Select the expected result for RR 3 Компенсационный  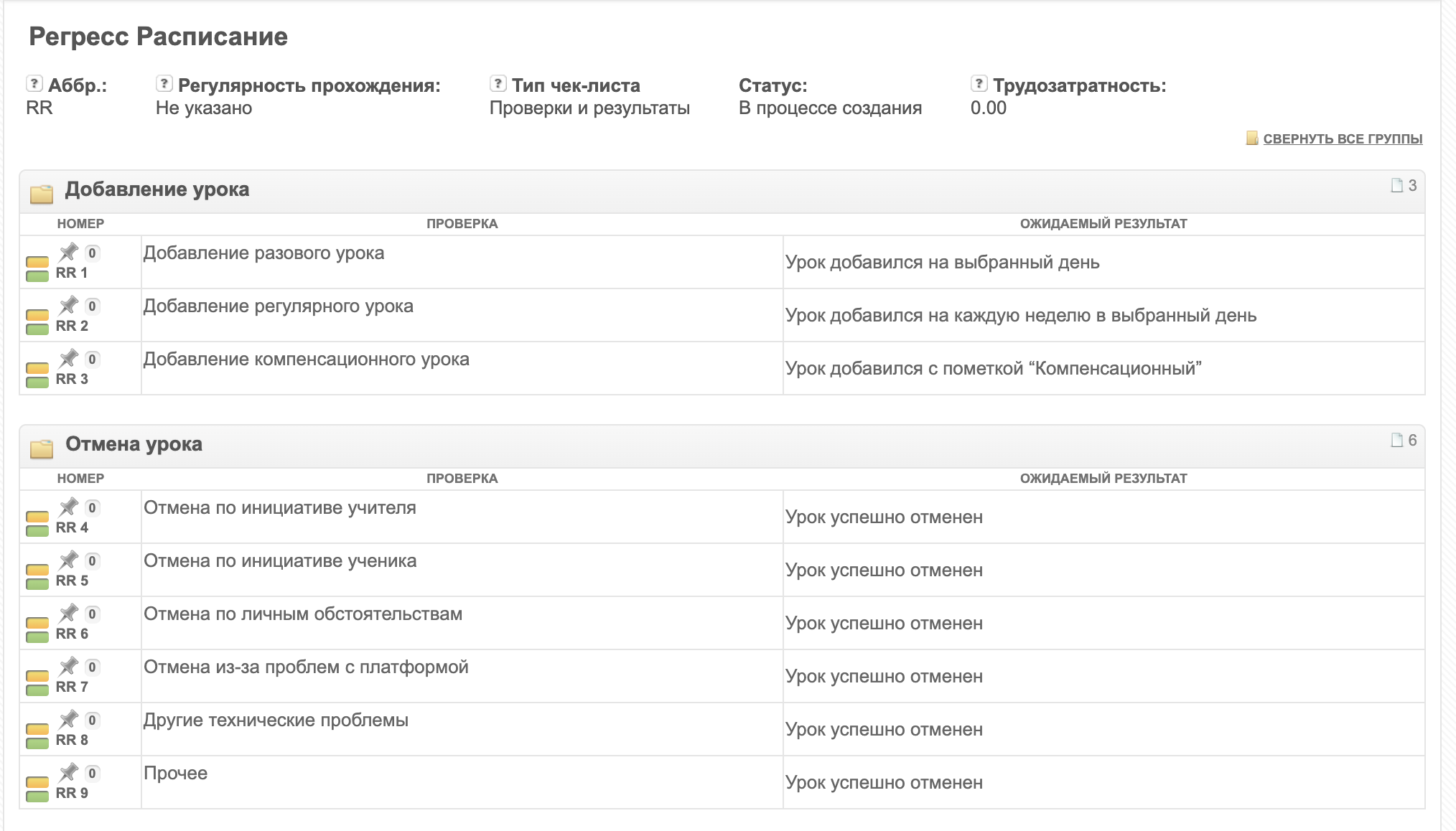pyautogui.click(x=994, y=368)
